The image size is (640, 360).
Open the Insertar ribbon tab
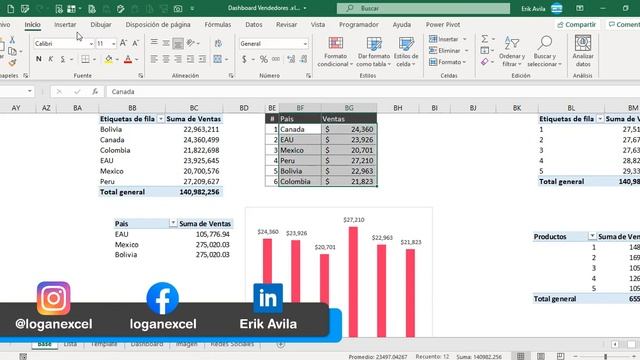65,24
